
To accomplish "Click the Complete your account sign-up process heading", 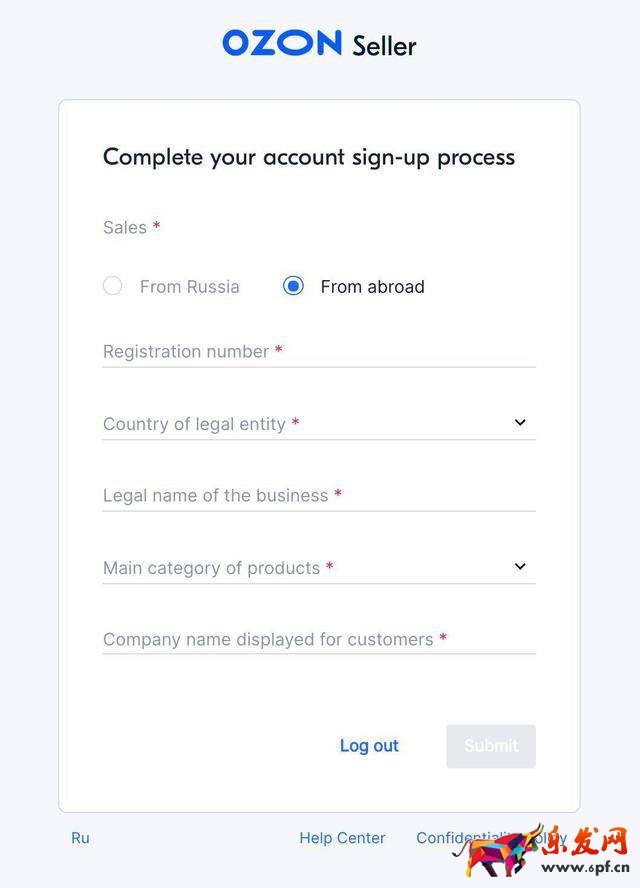I will [x=309, y=157].
